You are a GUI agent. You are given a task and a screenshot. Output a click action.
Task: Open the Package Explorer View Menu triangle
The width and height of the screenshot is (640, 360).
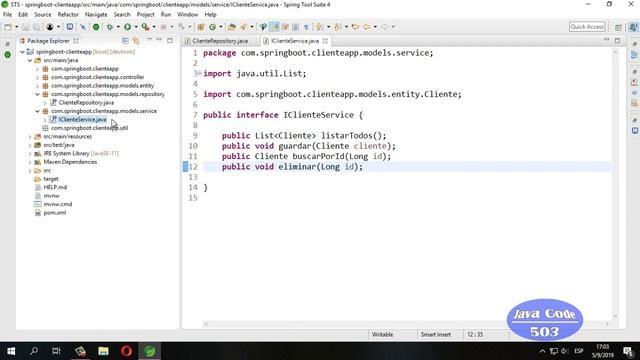(149, 40)
